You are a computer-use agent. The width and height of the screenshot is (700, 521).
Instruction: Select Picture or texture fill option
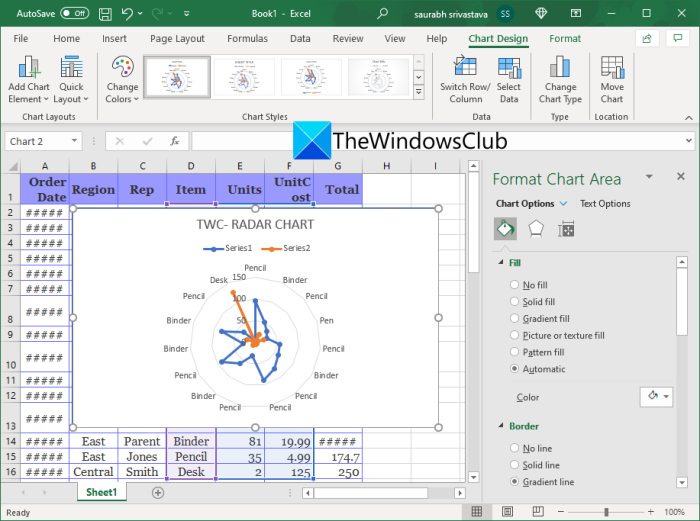514,335
